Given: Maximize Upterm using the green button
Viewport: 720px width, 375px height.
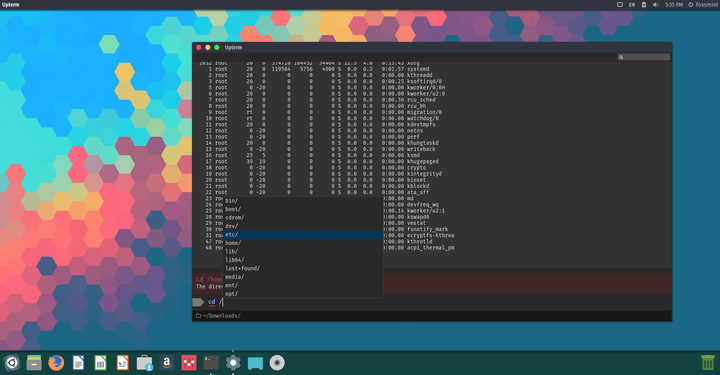Looking at the screenshot, I should 217,47.
